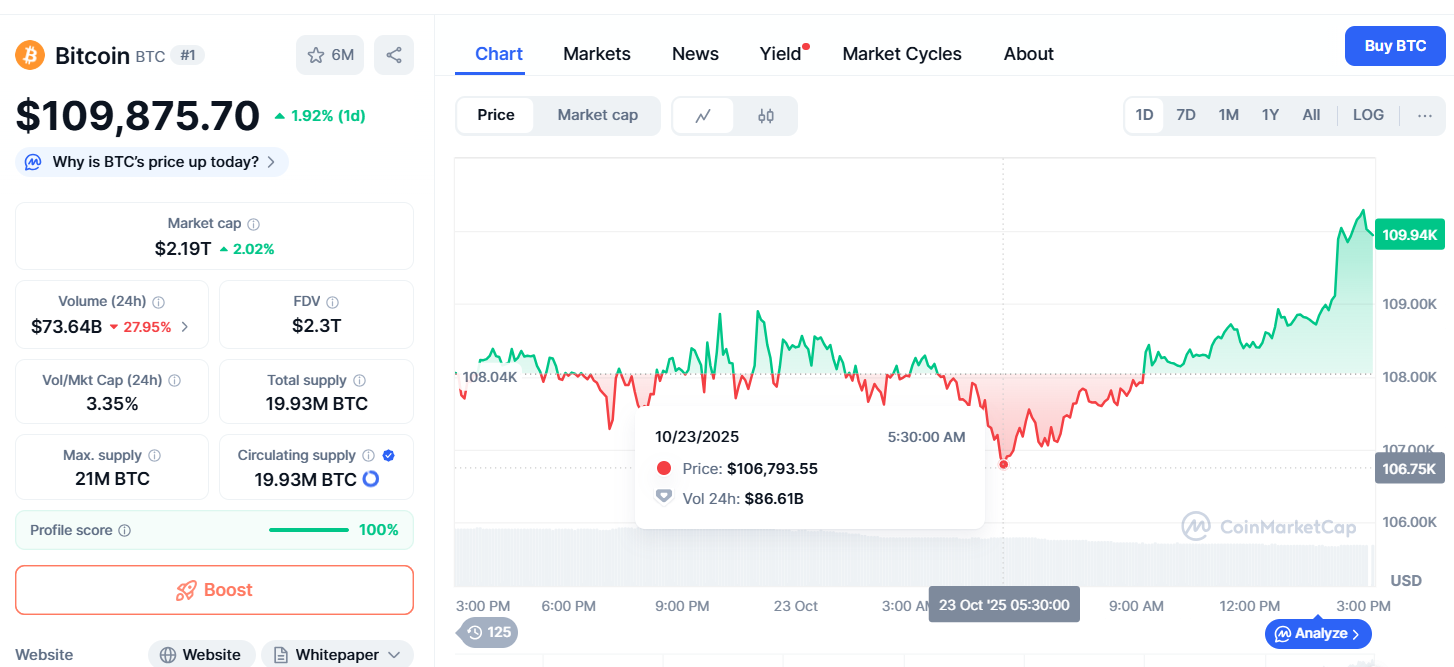Viewport: 1454px width, 667px height.
Task: Set chart range to 7D
Action: [1186, 115]
